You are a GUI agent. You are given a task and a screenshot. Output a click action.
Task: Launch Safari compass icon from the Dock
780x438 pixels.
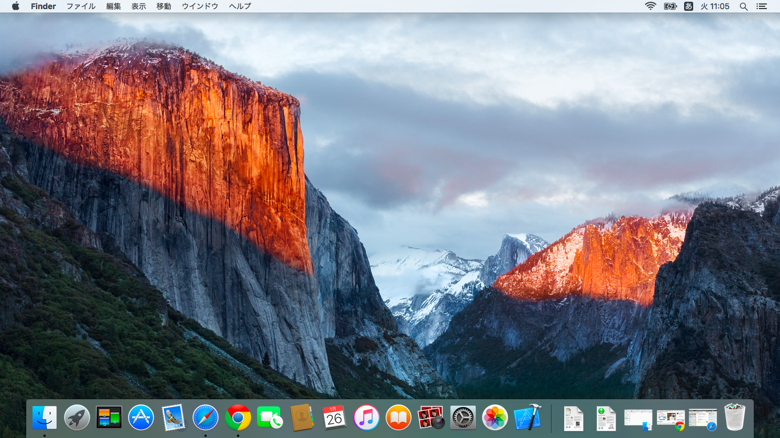205,417
